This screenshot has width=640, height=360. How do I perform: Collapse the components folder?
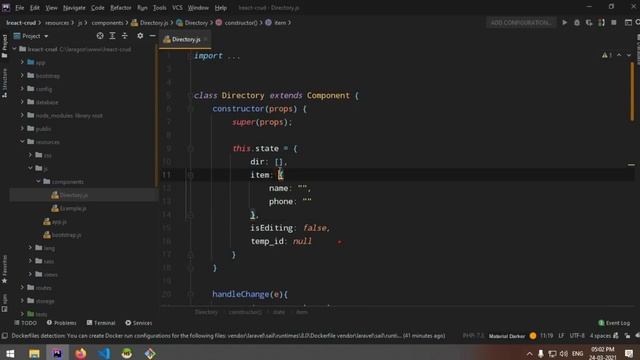pyautogui.click(x=38, y=181)
